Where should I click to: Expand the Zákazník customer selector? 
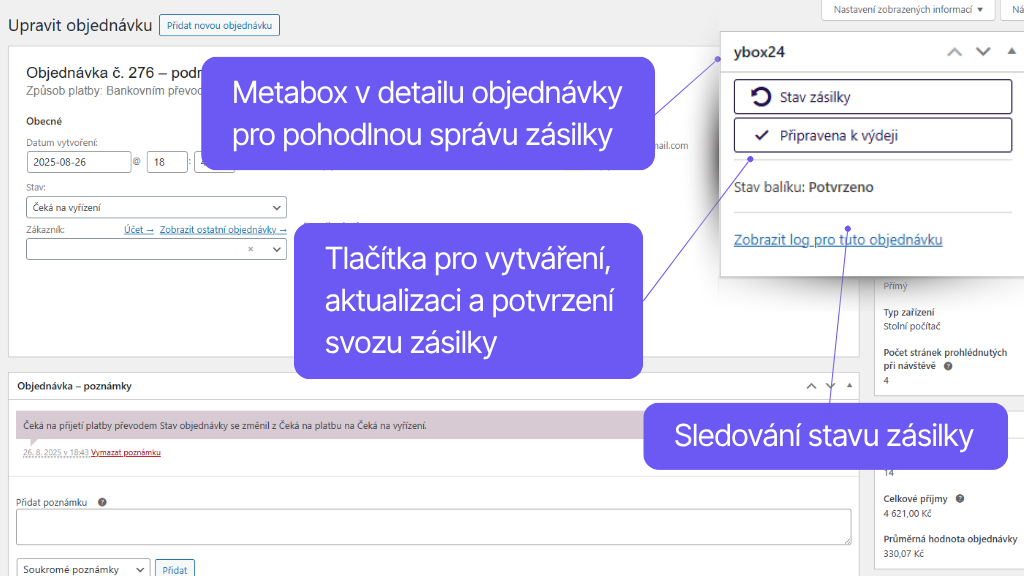click(x=278, y=248)
